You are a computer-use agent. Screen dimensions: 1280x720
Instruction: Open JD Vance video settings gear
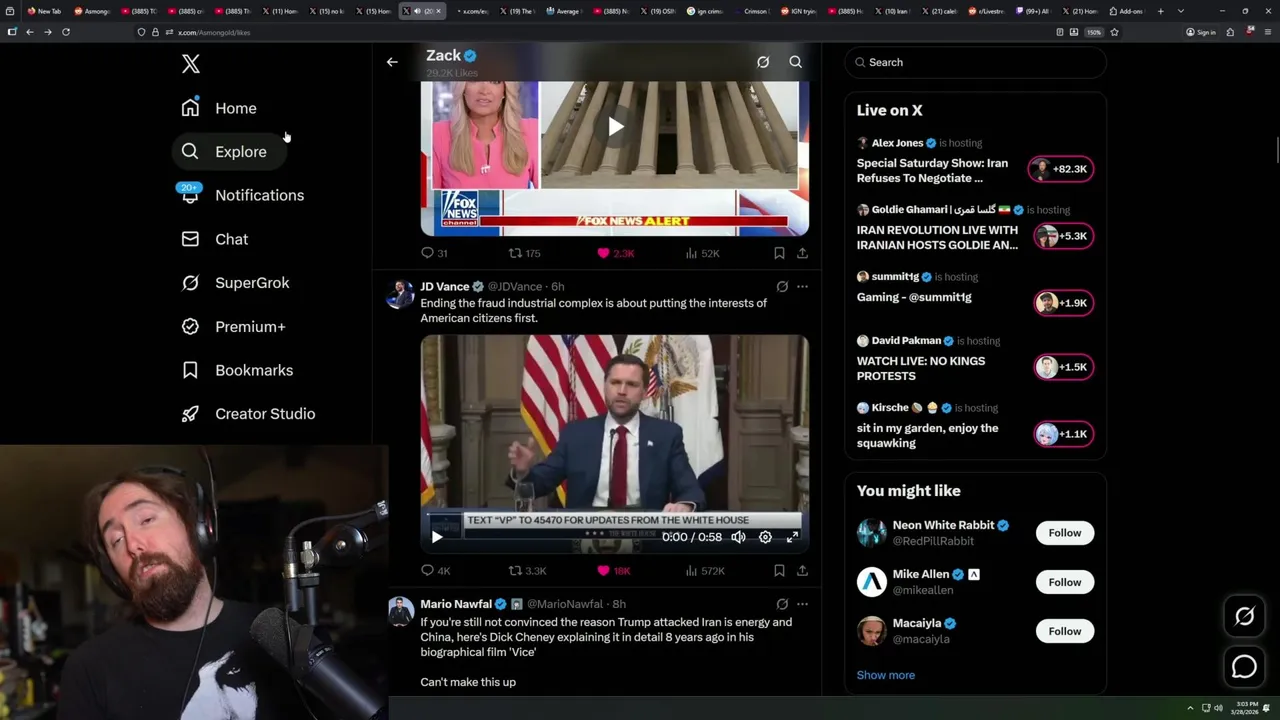coord(765,537)
